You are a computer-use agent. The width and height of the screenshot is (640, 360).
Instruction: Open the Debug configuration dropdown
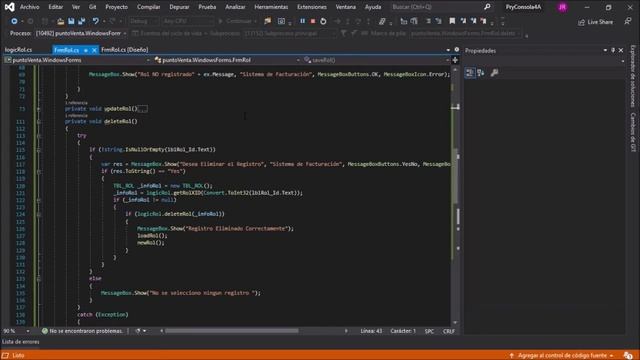[144, 21]
